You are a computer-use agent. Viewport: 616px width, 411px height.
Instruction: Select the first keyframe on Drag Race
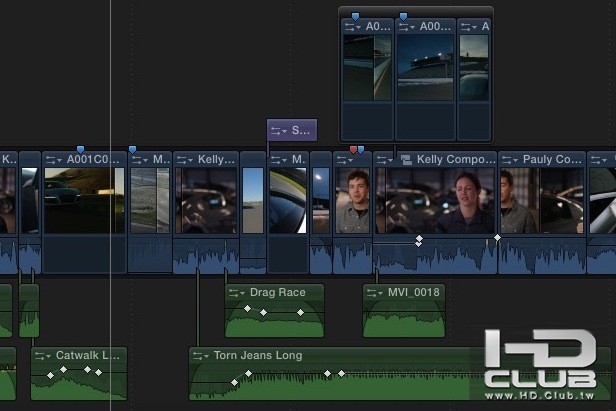[x=247, y=308]
